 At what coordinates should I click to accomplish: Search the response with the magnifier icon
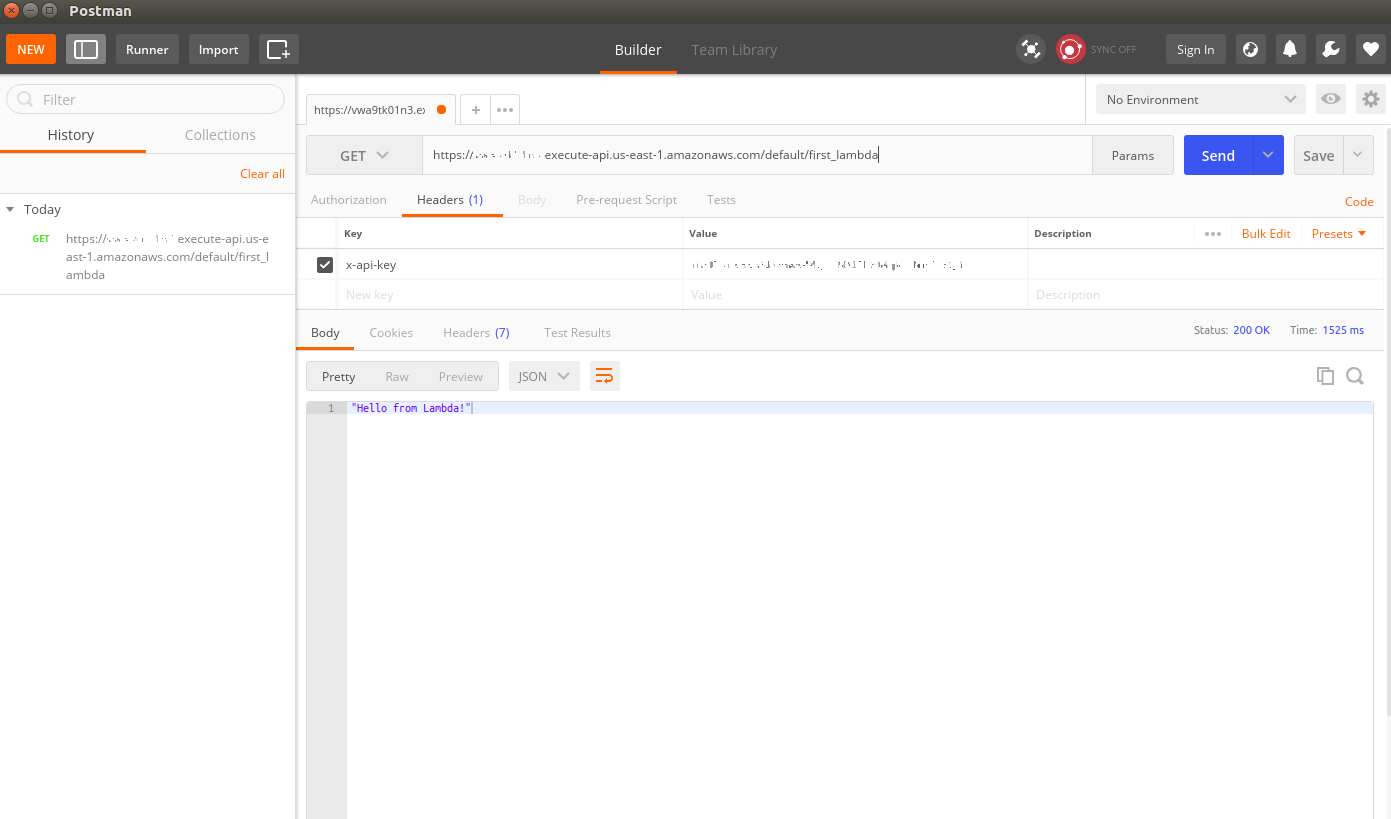(1355, 375)
